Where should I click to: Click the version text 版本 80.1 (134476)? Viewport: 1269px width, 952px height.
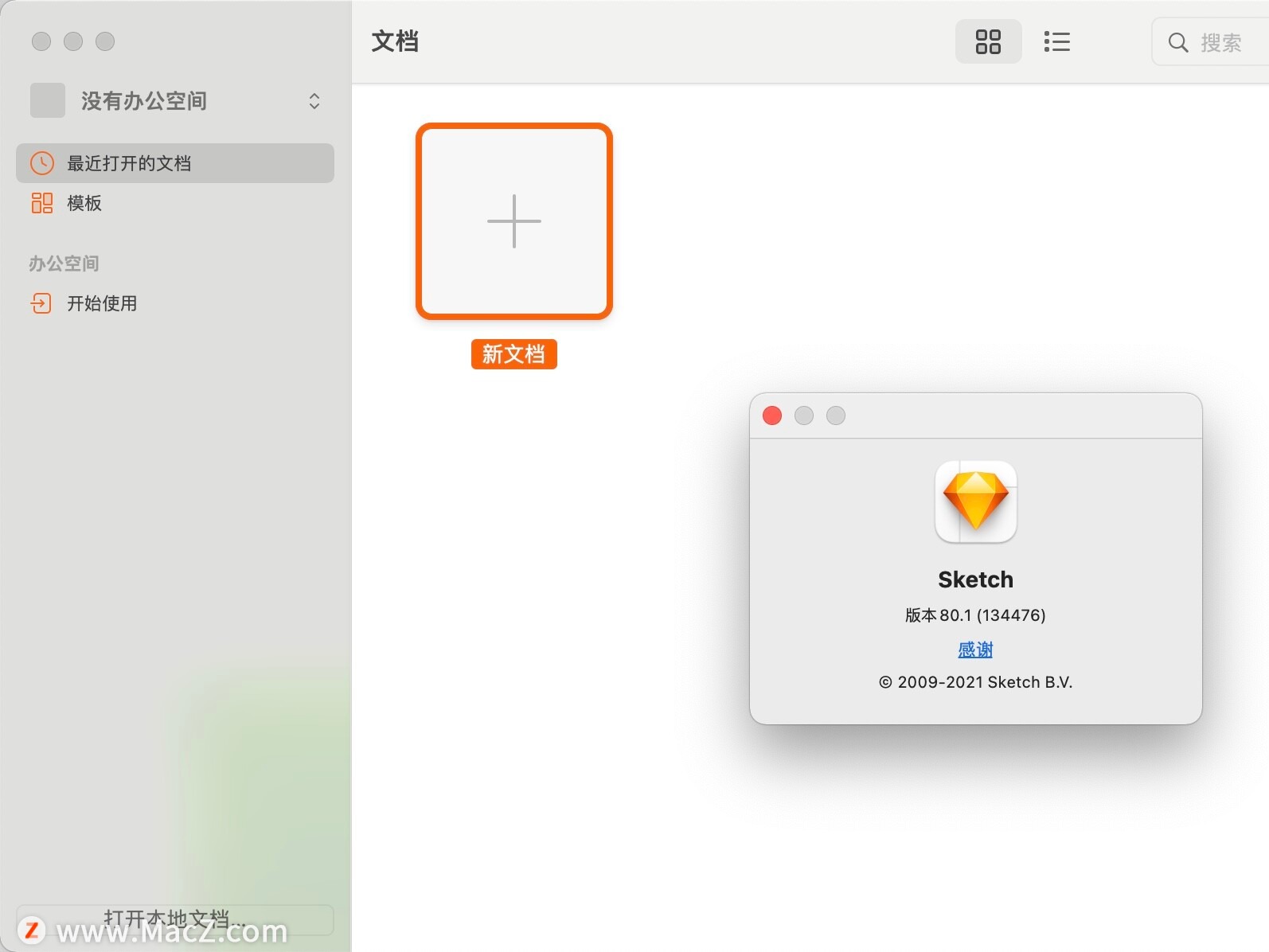(x=975, y=615)
